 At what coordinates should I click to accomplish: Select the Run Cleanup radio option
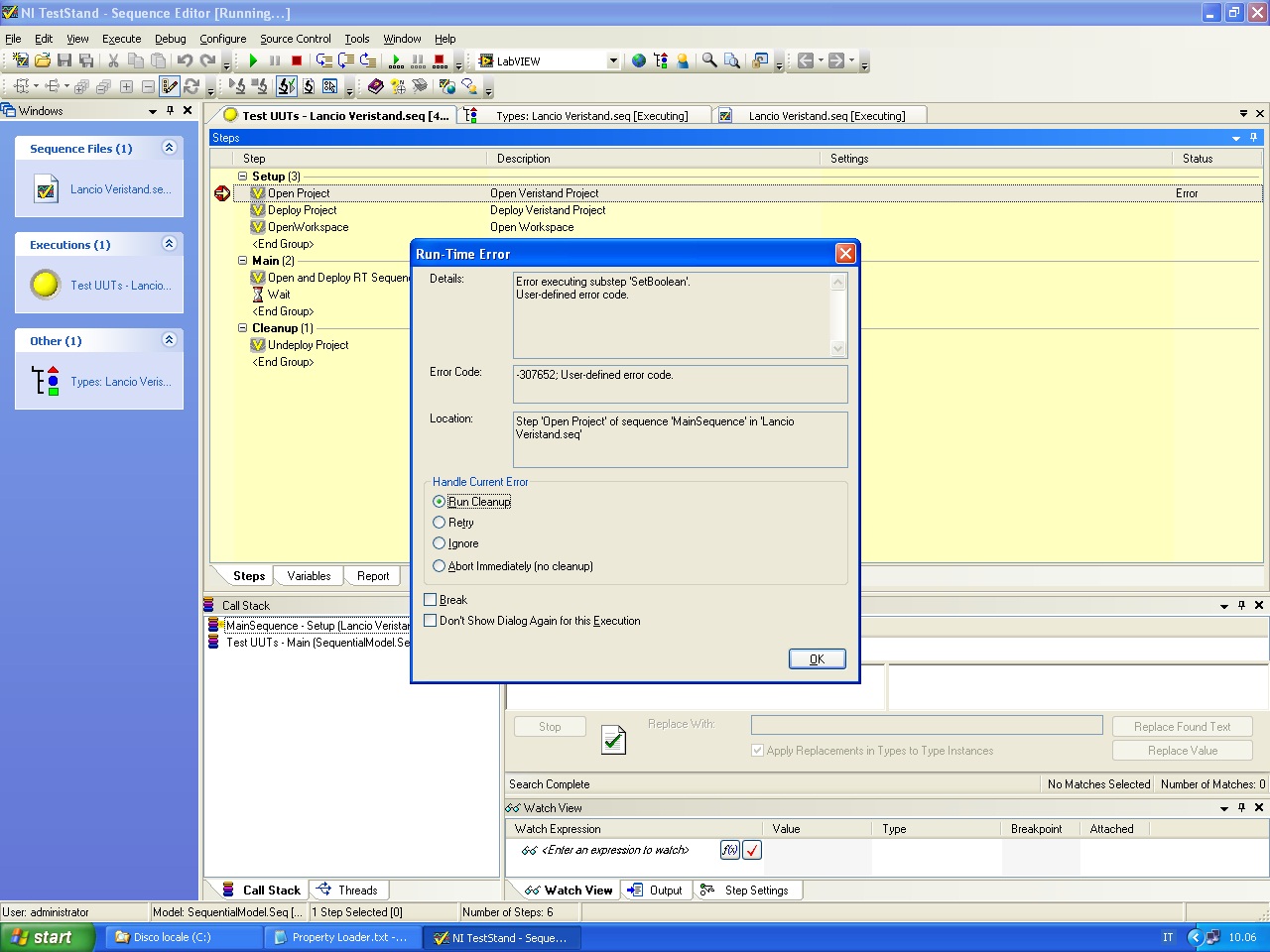coord(439,502)
